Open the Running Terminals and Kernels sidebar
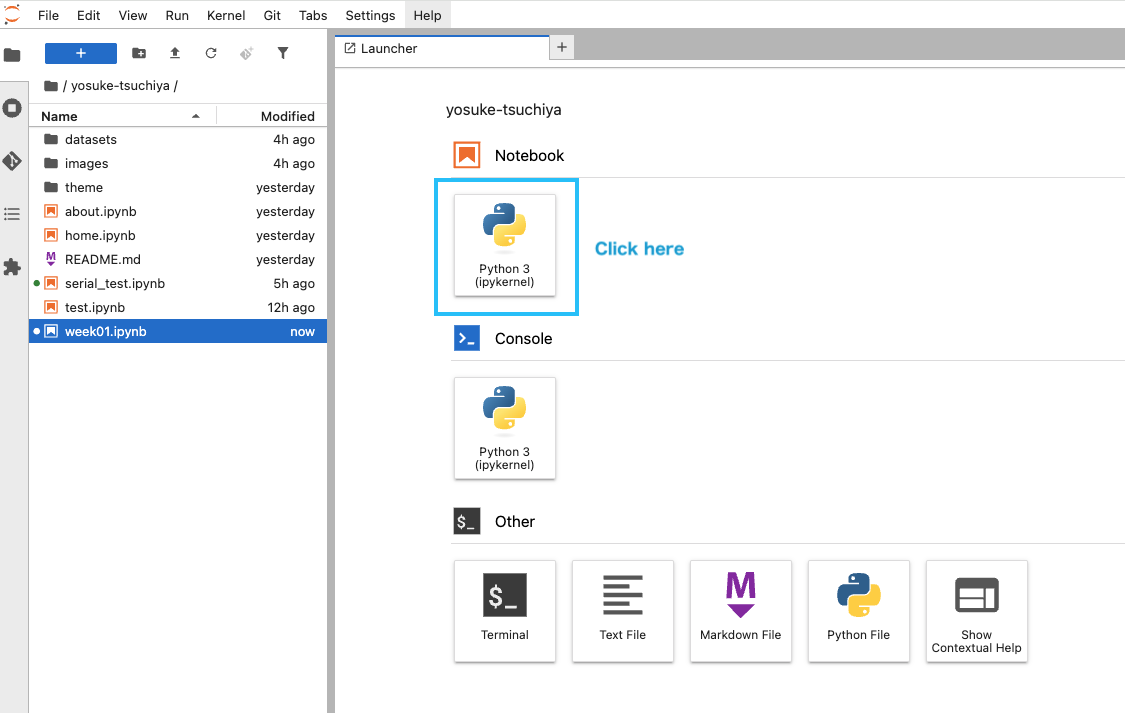The width and height of the screenshot is (1125, 713). (x=12, y=108)
